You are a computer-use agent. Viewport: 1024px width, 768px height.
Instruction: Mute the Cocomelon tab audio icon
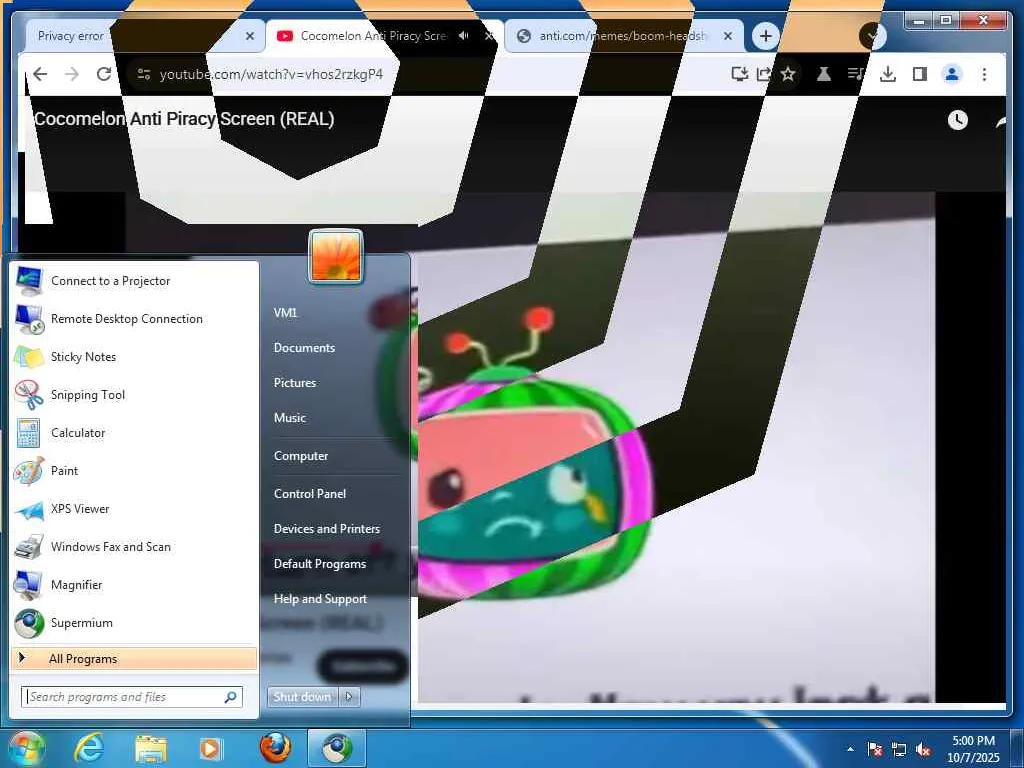[x=464, y=36]
